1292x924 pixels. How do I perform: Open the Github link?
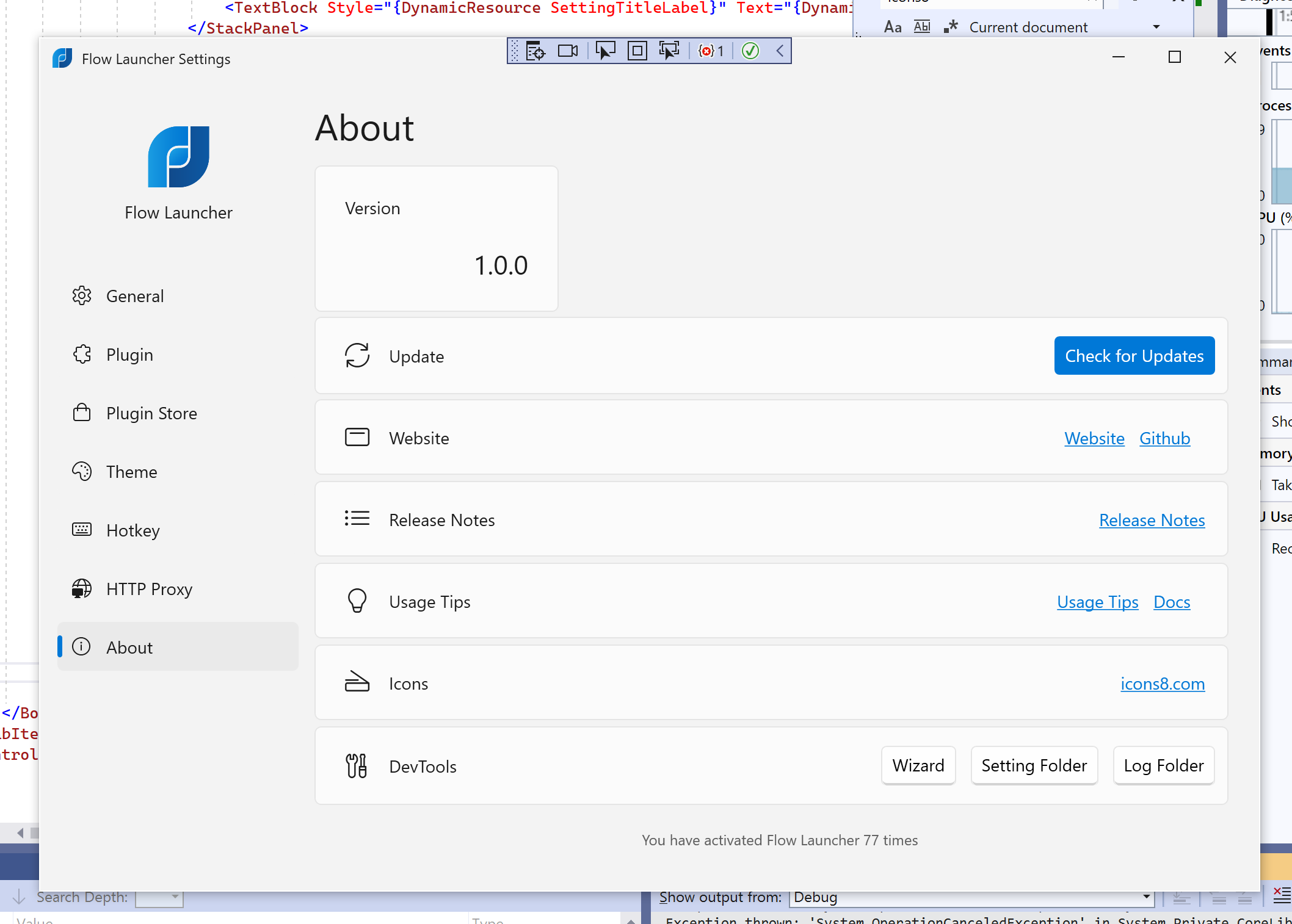(1164, 438)
